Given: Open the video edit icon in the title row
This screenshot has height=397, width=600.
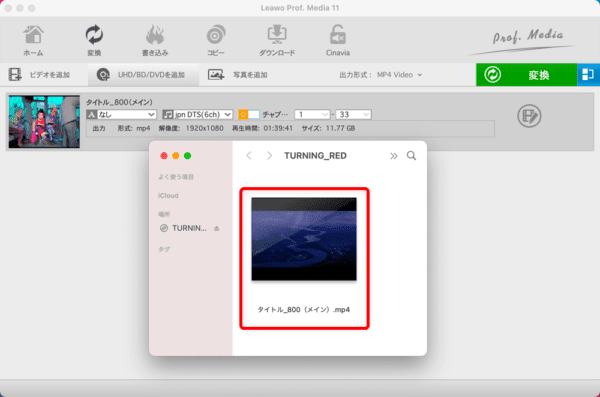Looking at the screenshot, I should click(529, 116).
